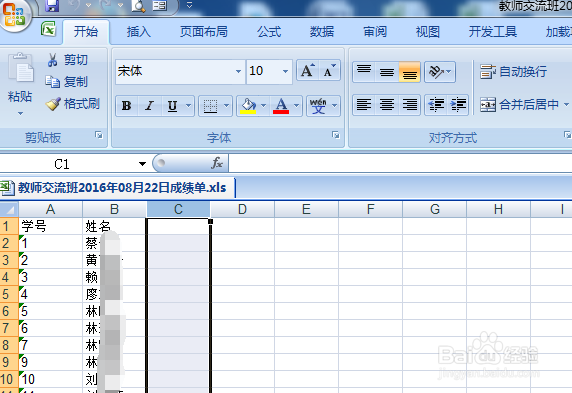Expand font color dropdown arrow
Viewport: 572px width, 393px height.
point(297,106)
